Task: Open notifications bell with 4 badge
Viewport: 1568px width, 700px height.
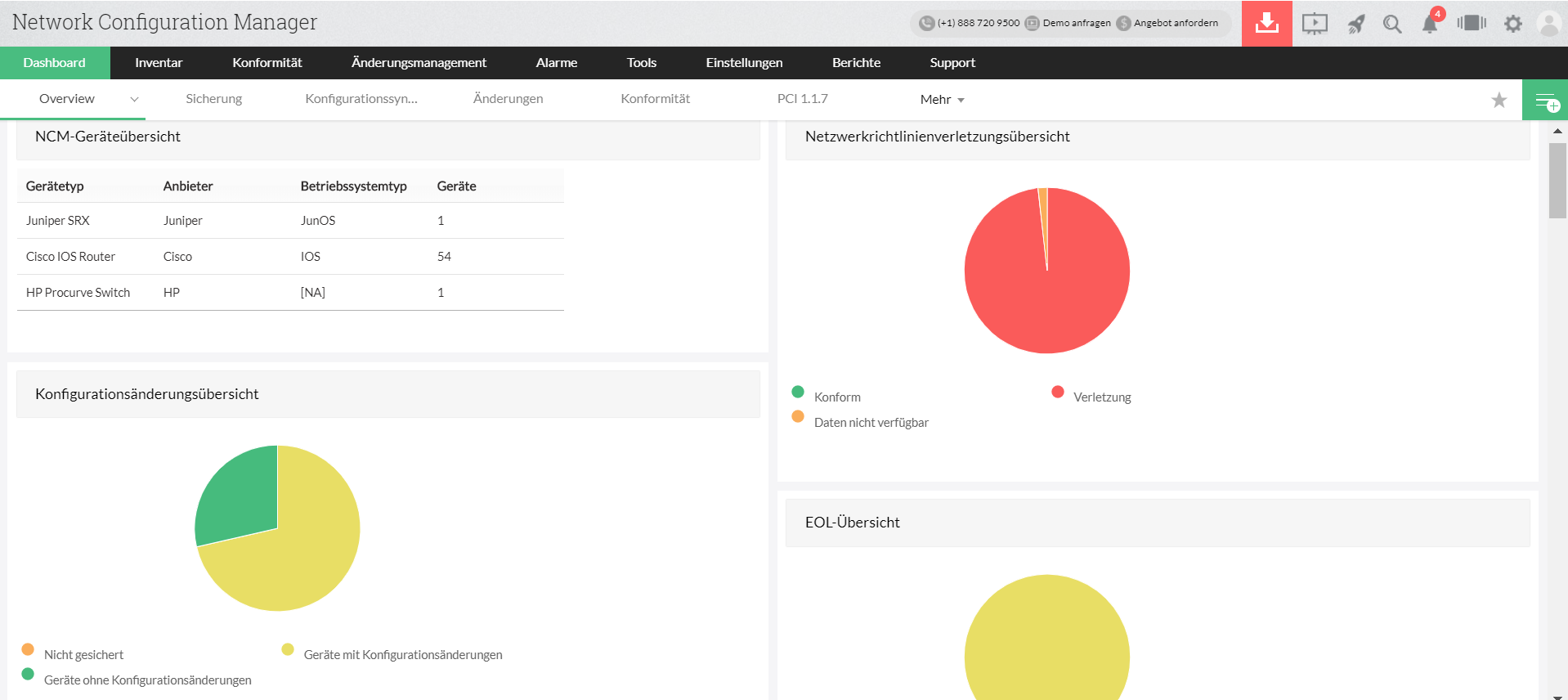Action: coord(1431,22)
